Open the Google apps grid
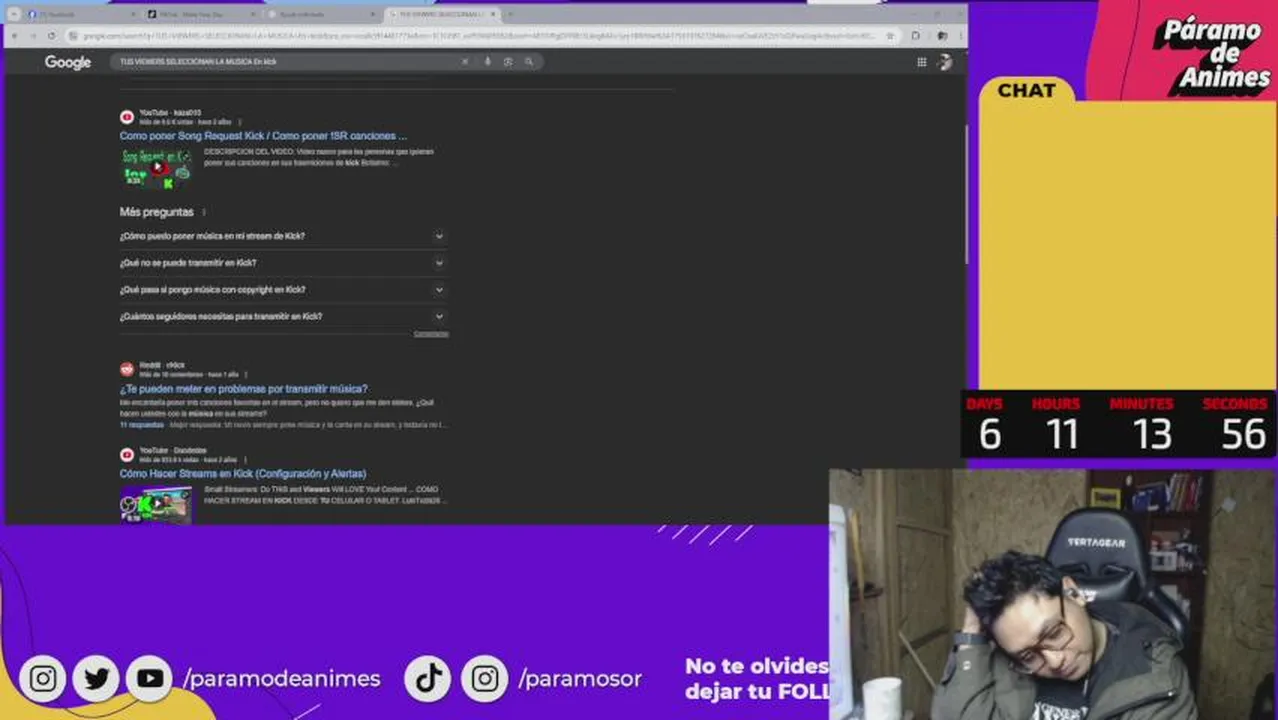1278x720 pixels. click(921, 62)
